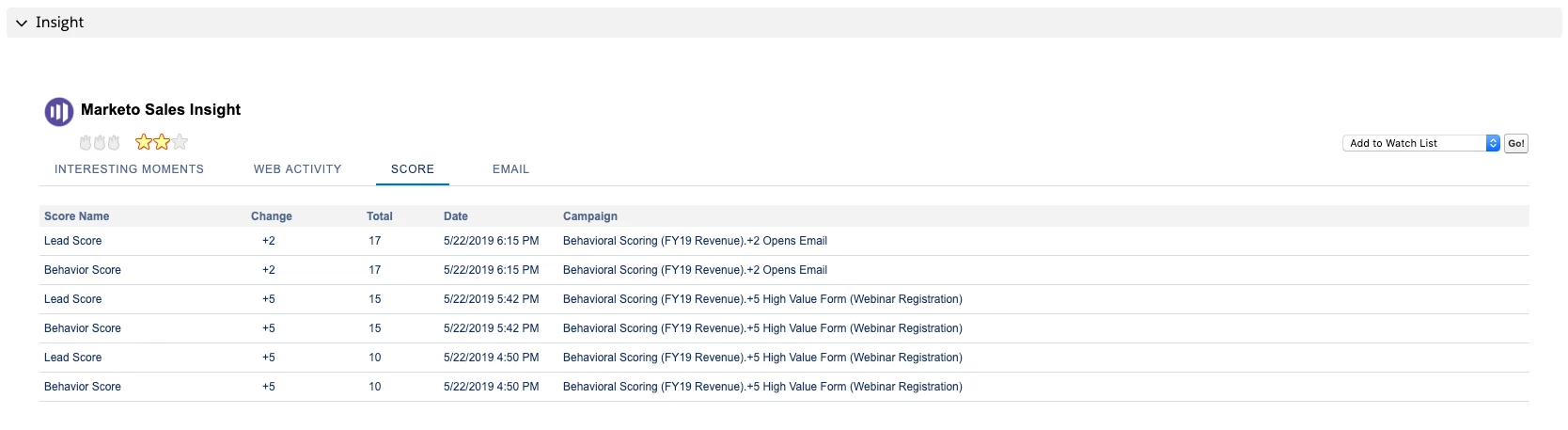
Task: Open the Add to Watch List dropdown
Action: [x=1420, y=143]
